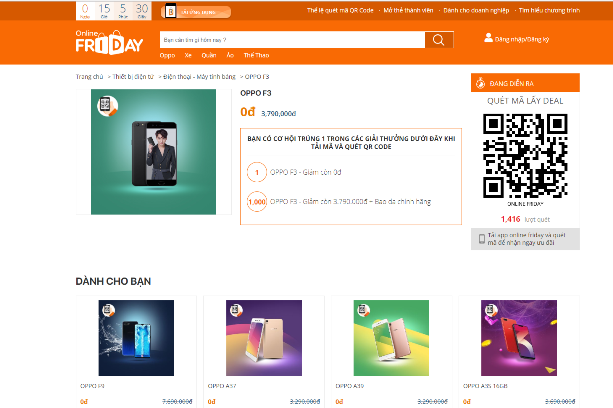Screen dimensions: 613x408
Task: Click prize text with 'Bao da chính hãng'
Action: tap(350, 202)
